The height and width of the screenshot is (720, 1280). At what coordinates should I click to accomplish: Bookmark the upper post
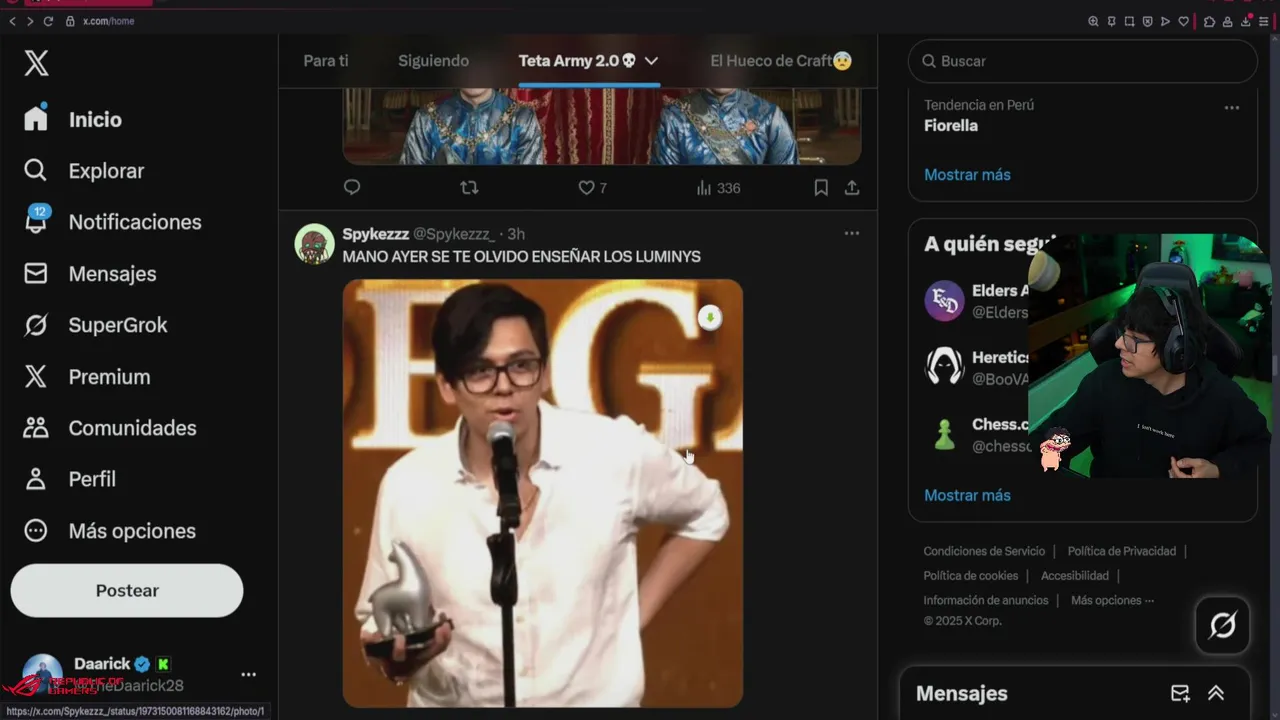[x=821, y=188]
